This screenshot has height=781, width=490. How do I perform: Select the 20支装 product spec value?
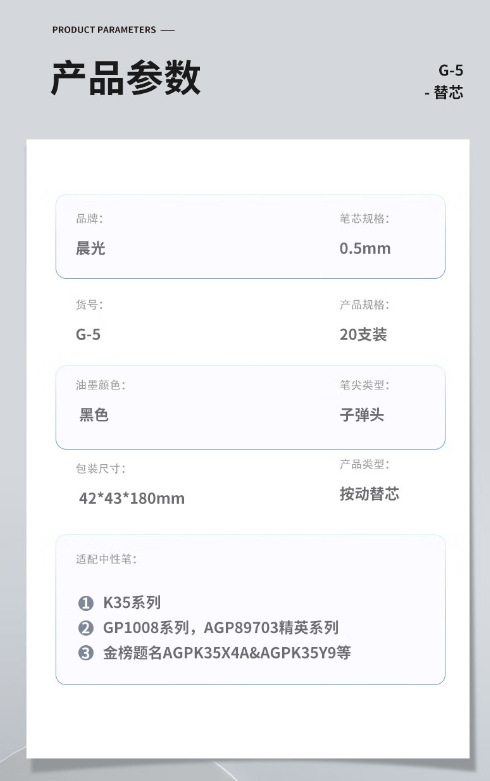click(363, 334)
